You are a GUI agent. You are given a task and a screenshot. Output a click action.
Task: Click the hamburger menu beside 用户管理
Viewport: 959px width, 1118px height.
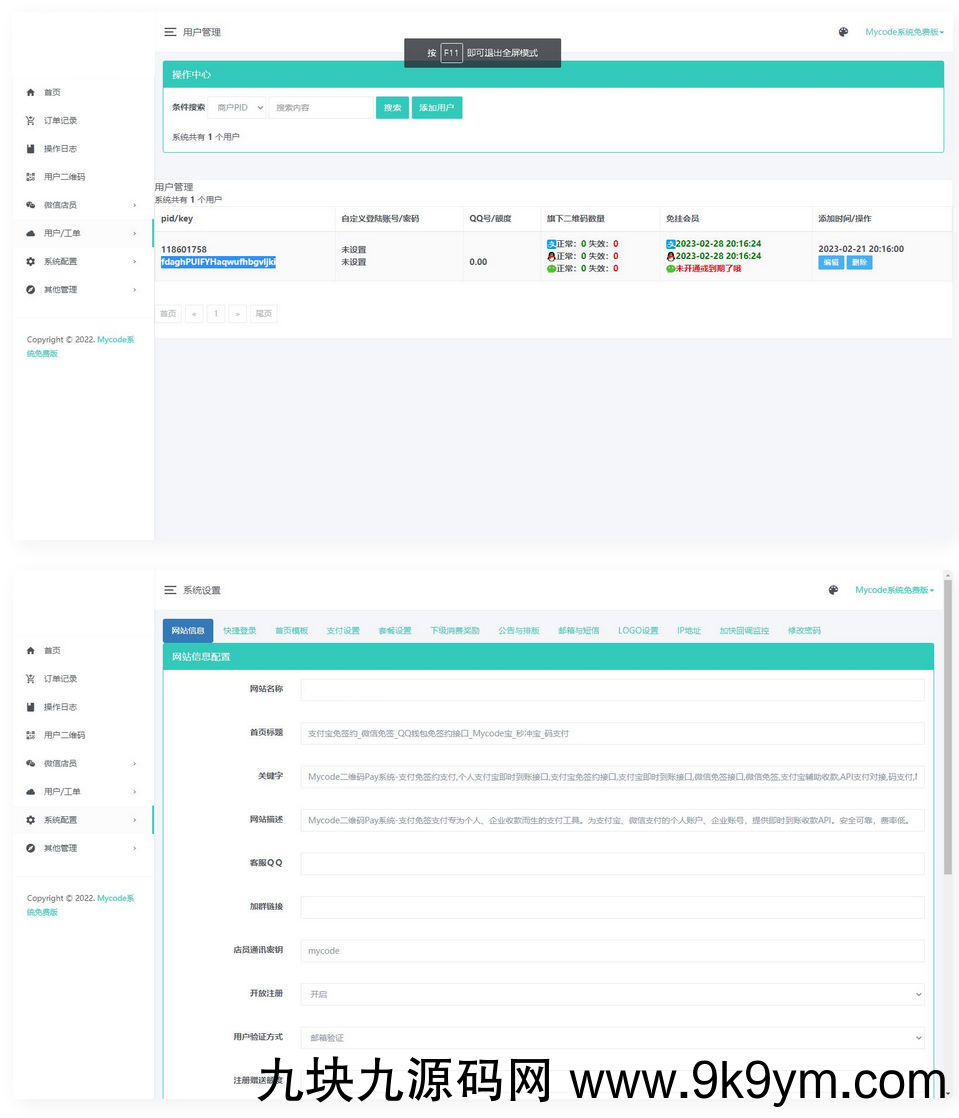[169, 31]
